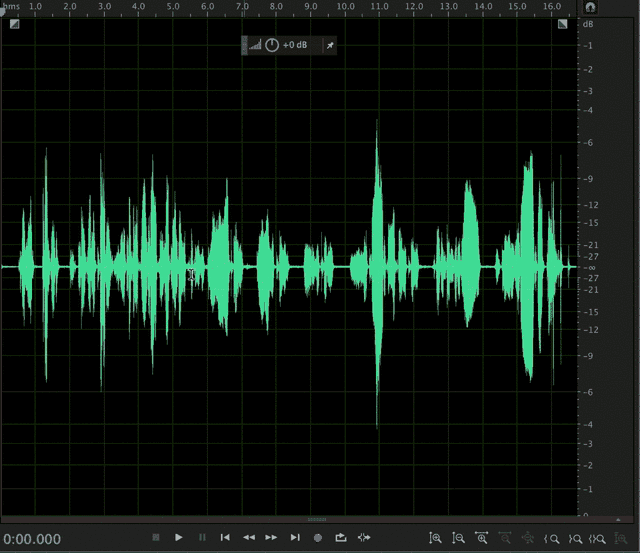Zoom out amplitude

click(458, 538)
